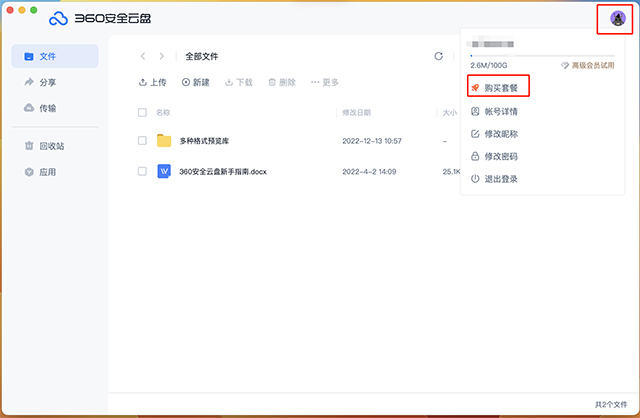The width and height of the screenshot is (640, 418).
Task: Sort by the 修改日期 column header
Action: tap(356, 112)
